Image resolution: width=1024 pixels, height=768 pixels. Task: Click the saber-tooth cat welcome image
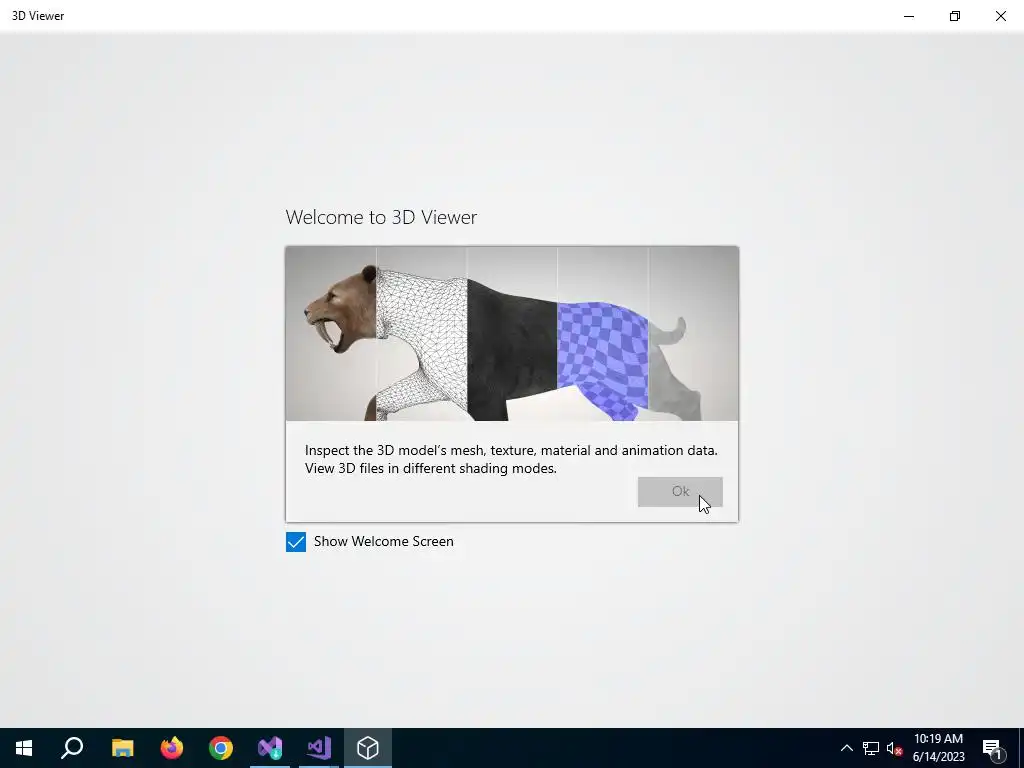[x=512, y=334]
